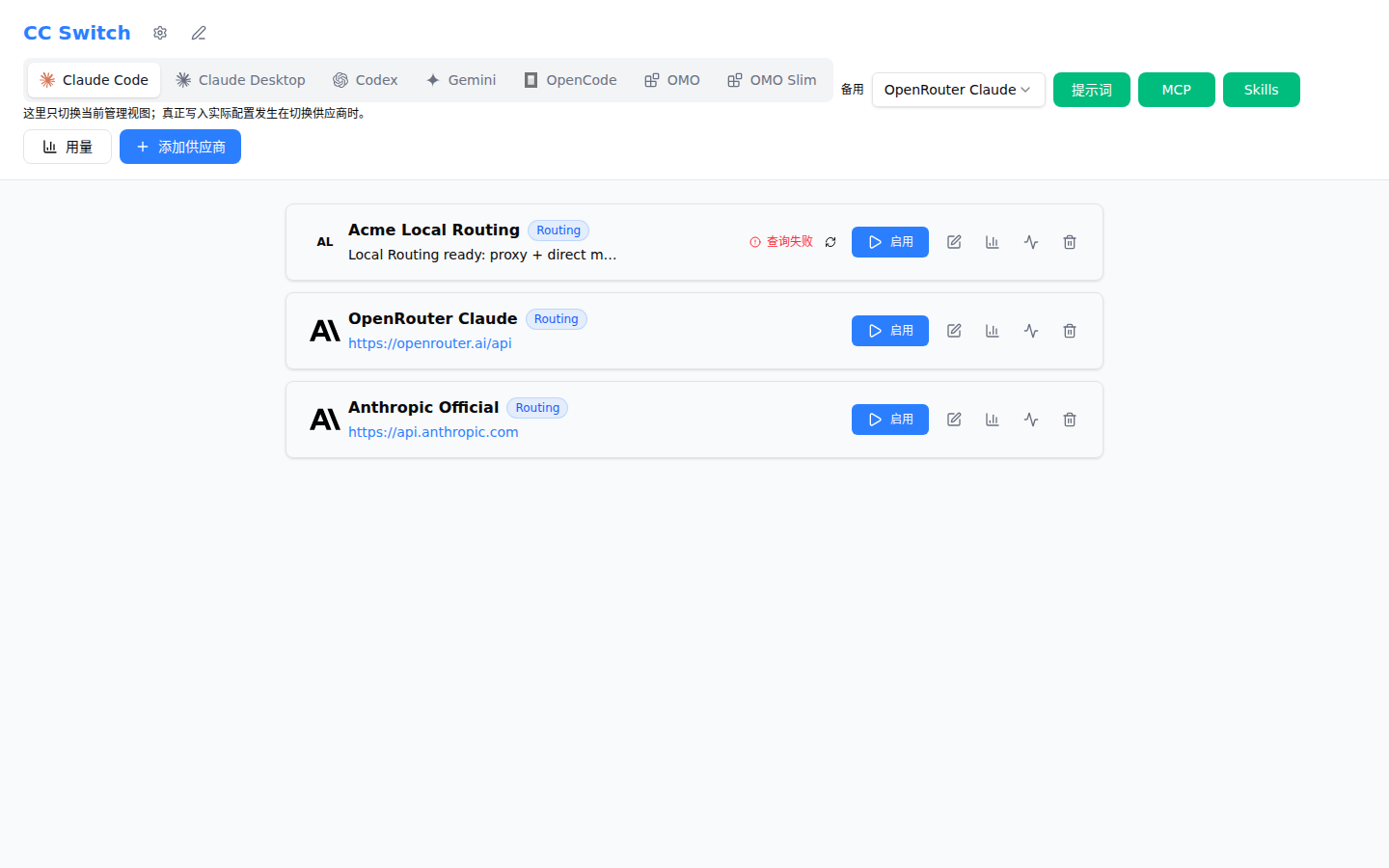
Task: Switch to the Claude Desktop tab
Action: tap(240, 80)
